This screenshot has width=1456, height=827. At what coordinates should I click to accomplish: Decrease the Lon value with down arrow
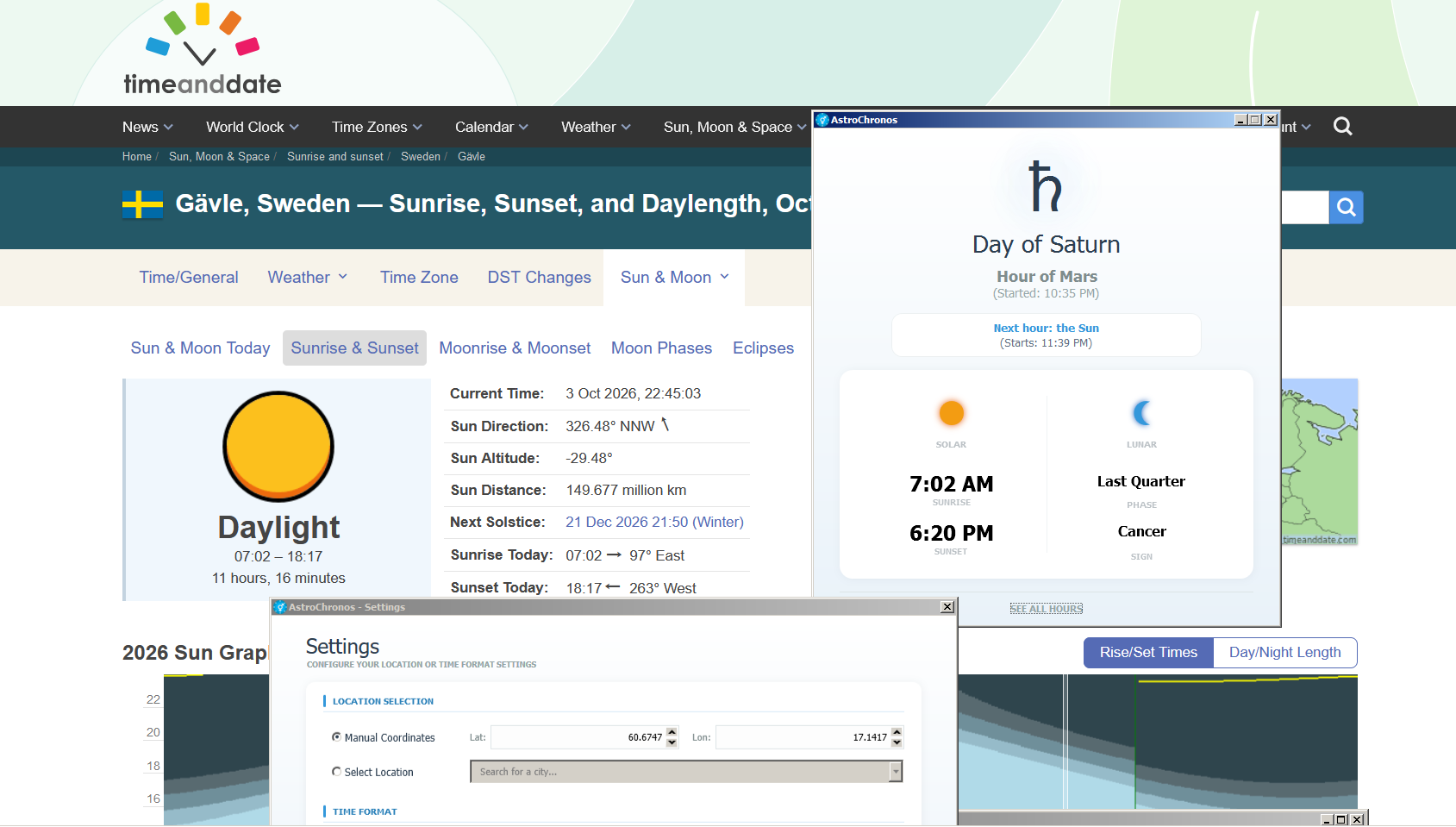[x=897, y=742]
